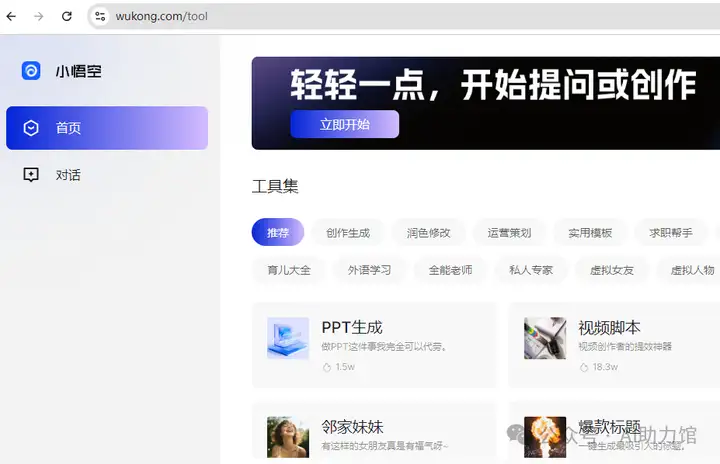Open 对话 in the sidebar
720x464 pixels.
[107, 175]
